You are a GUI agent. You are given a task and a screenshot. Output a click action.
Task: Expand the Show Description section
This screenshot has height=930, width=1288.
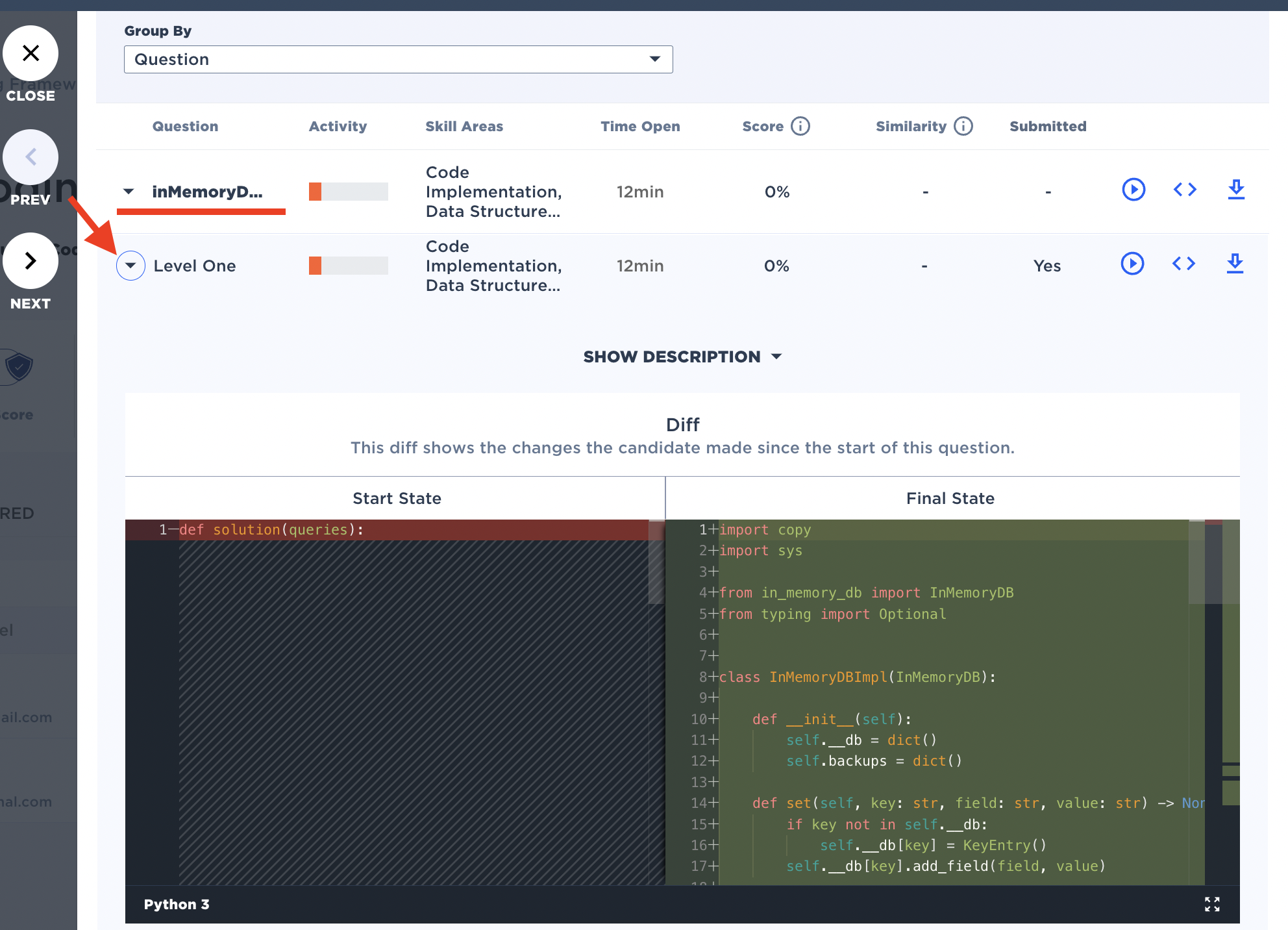[x=682, y=357]
